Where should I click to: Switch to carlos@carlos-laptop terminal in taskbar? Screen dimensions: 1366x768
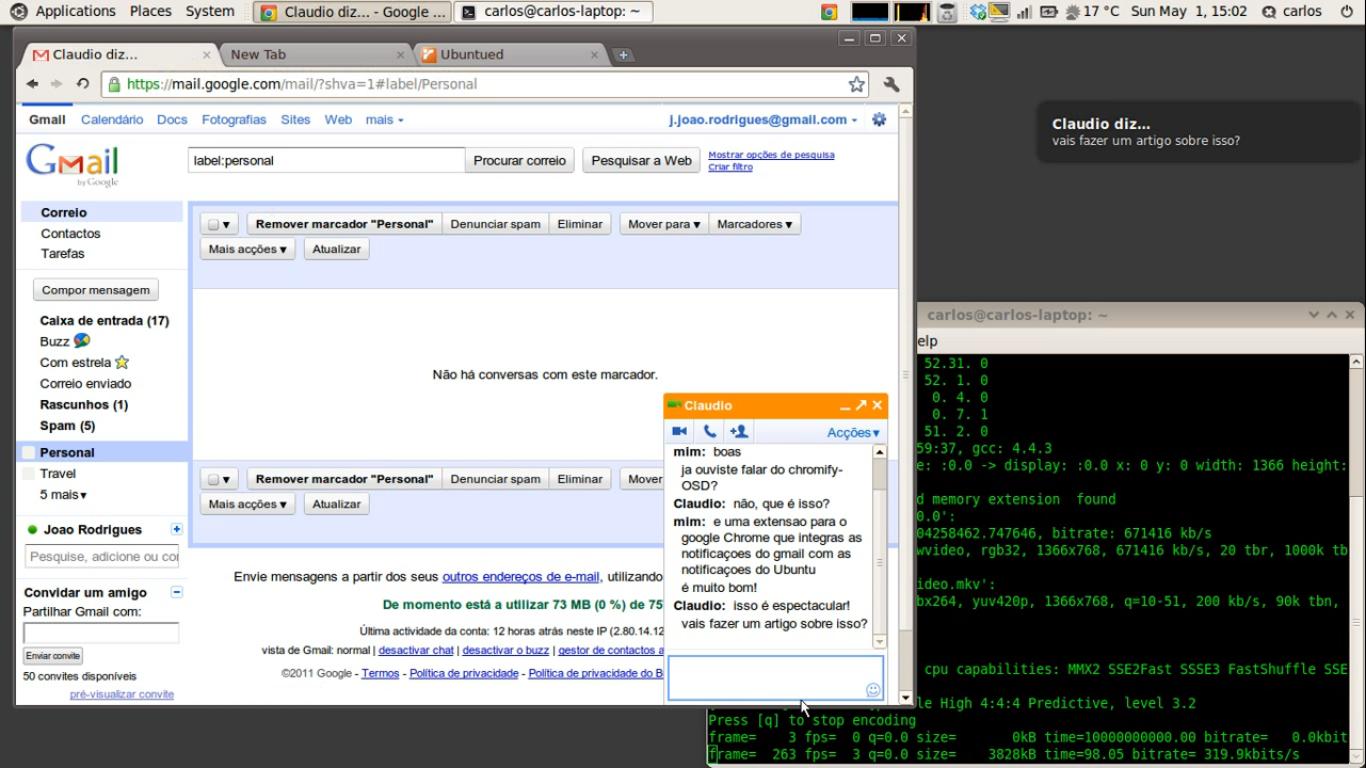click(x=553, y=12)
